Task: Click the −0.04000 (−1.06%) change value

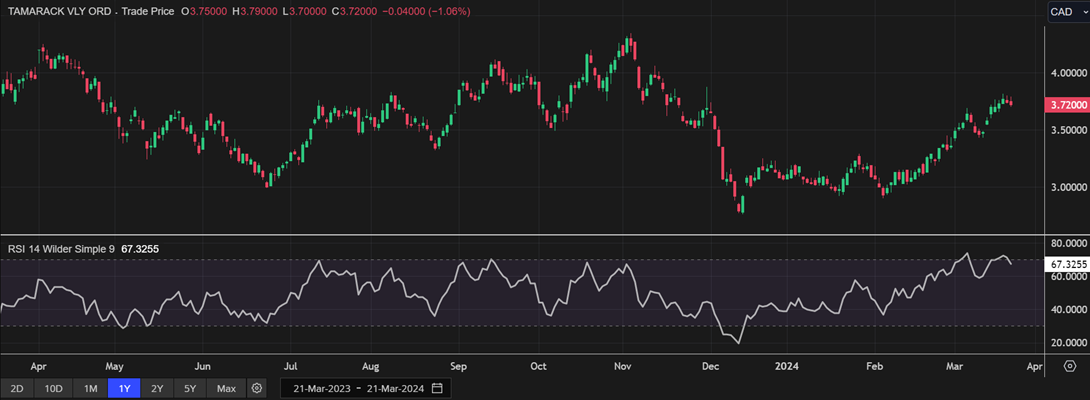Action: (x=426, y=12)
